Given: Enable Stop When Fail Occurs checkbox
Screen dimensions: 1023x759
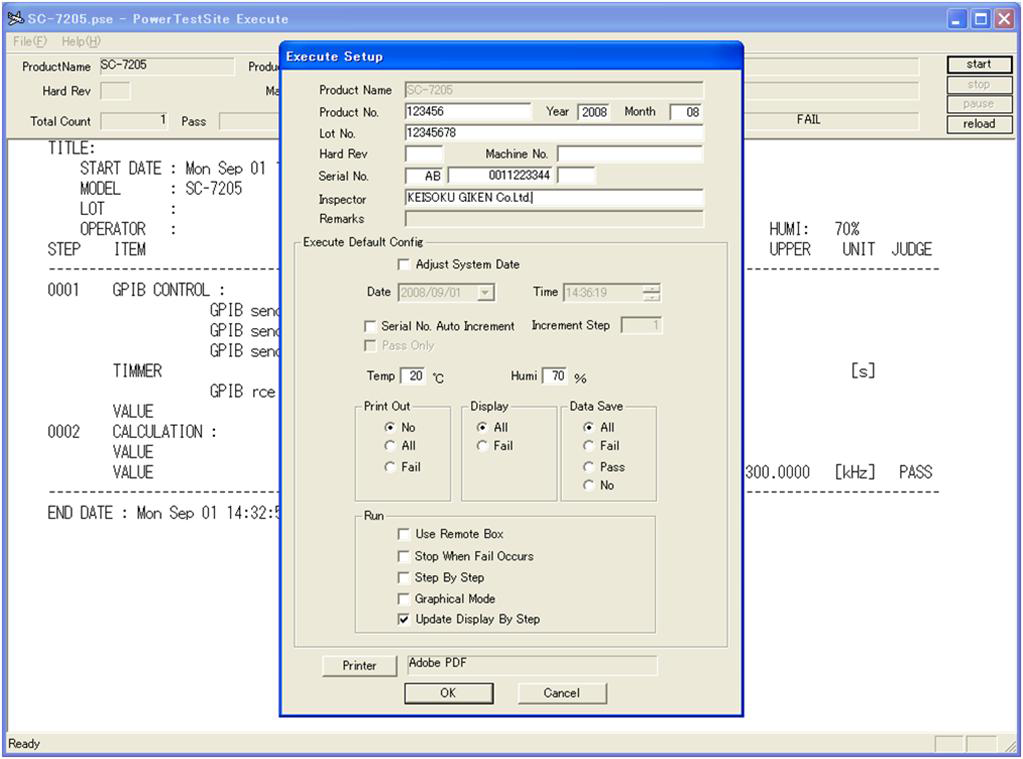Looking at the screenshot, I should click(x=404, y=557).
